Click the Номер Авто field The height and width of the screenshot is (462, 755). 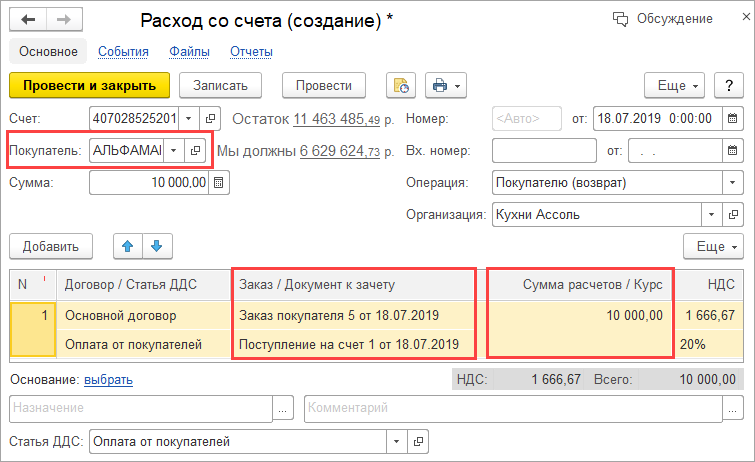pos(527,118)
